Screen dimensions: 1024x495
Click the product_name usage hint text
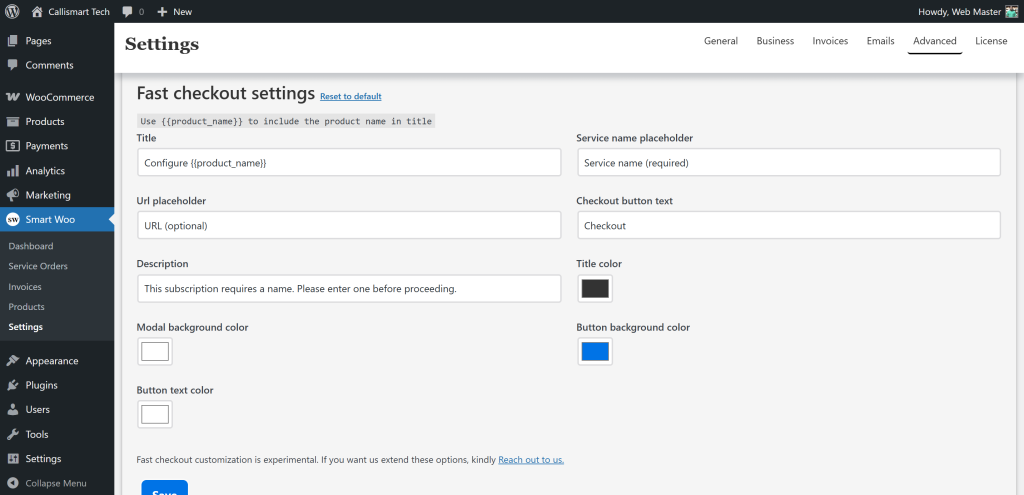[x=286, y=121]
